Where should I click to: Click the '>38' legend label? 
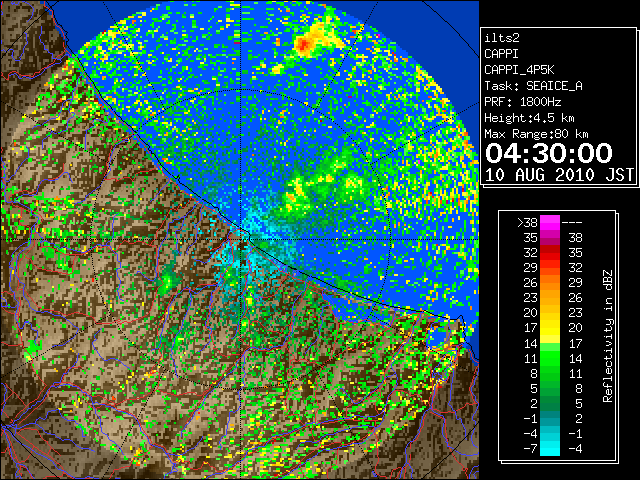[x=527, y=222]
